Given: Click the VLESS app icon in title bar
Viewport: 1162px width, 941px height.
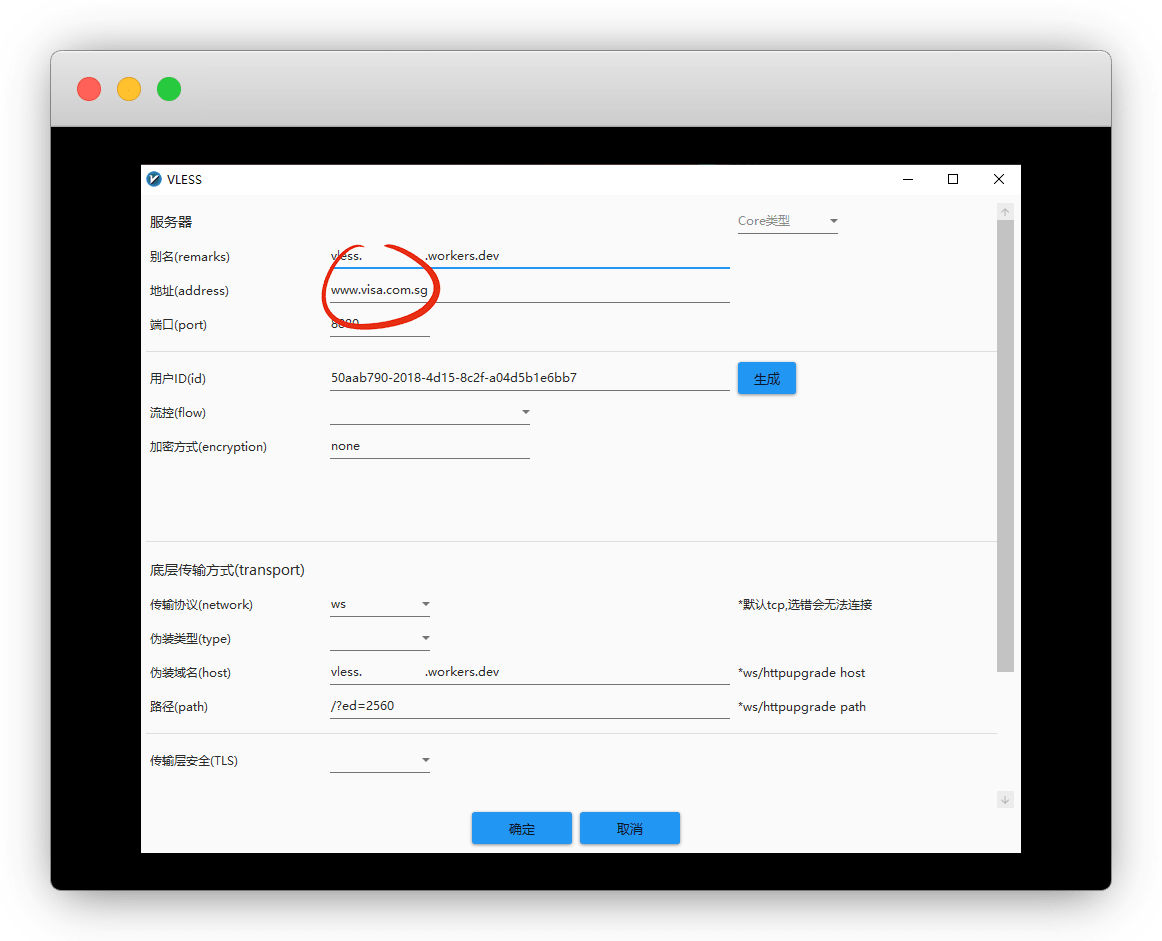Looking at the screenshot, I should point(154,180).
